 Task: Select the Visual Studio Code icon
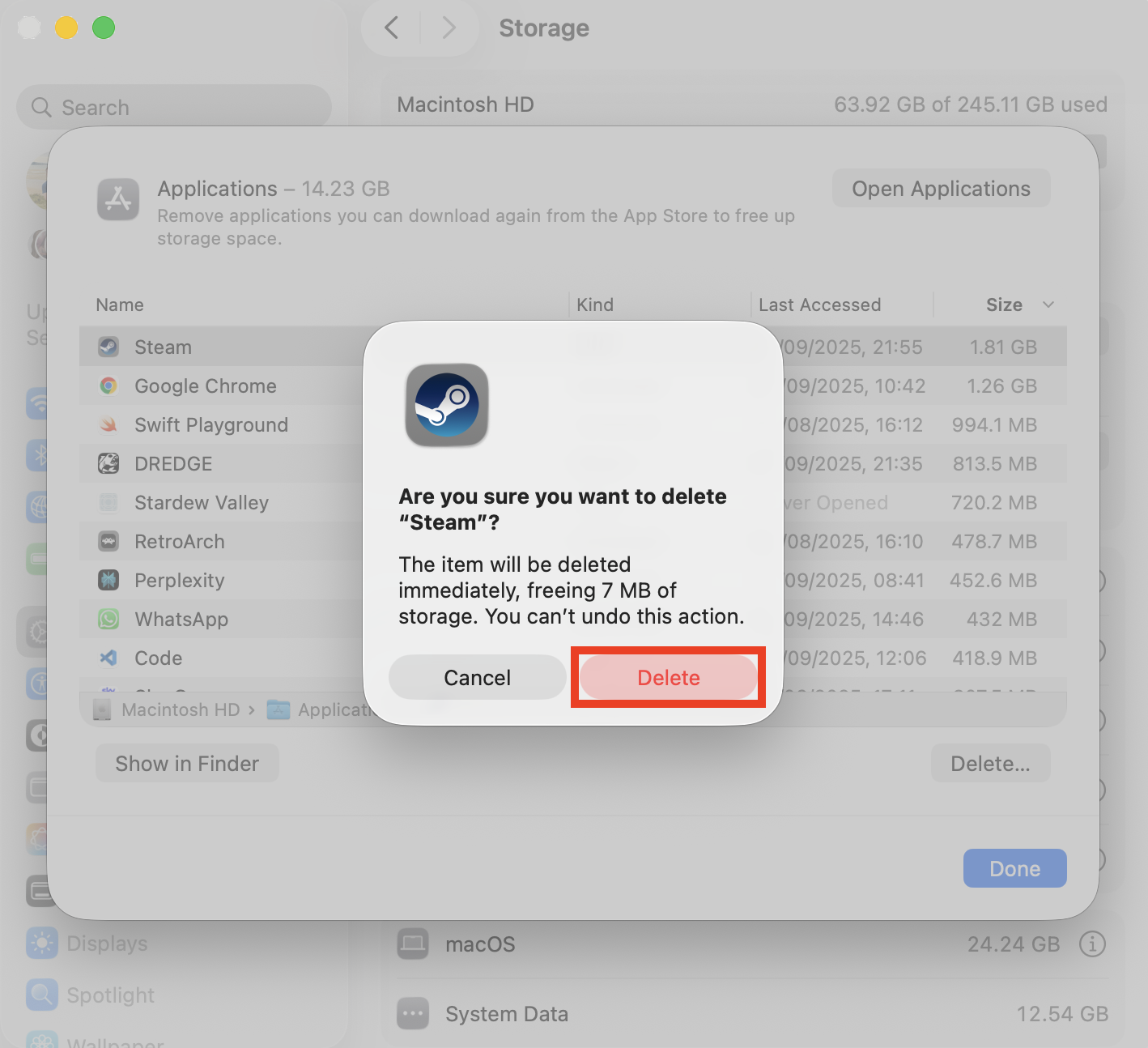tap(108, 658)
